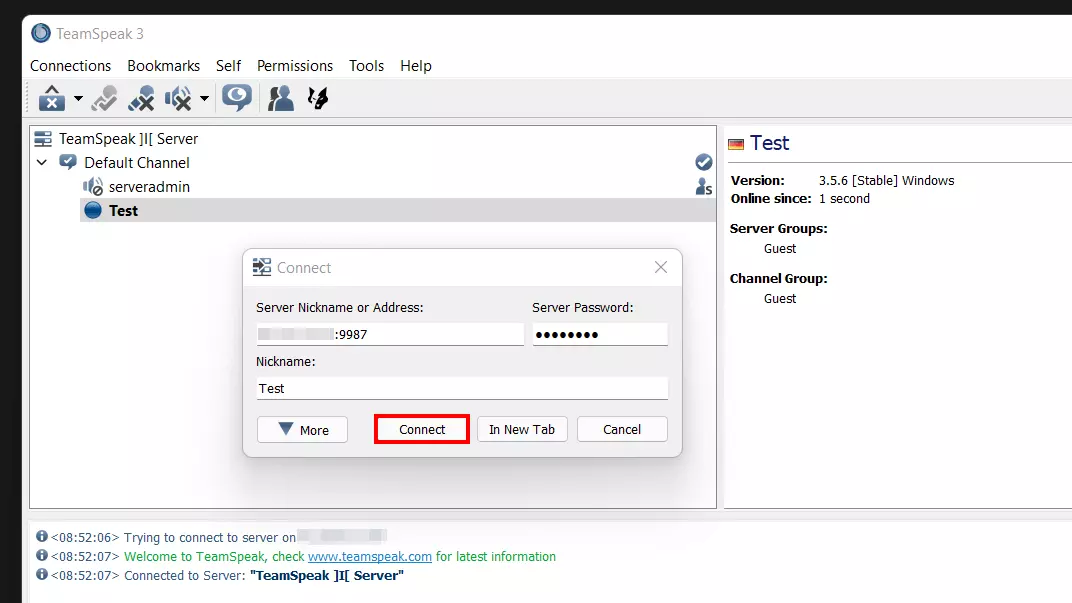Open the Connections menu
The width and height of the screenshot is (1072, 603).
coord(70,66)
